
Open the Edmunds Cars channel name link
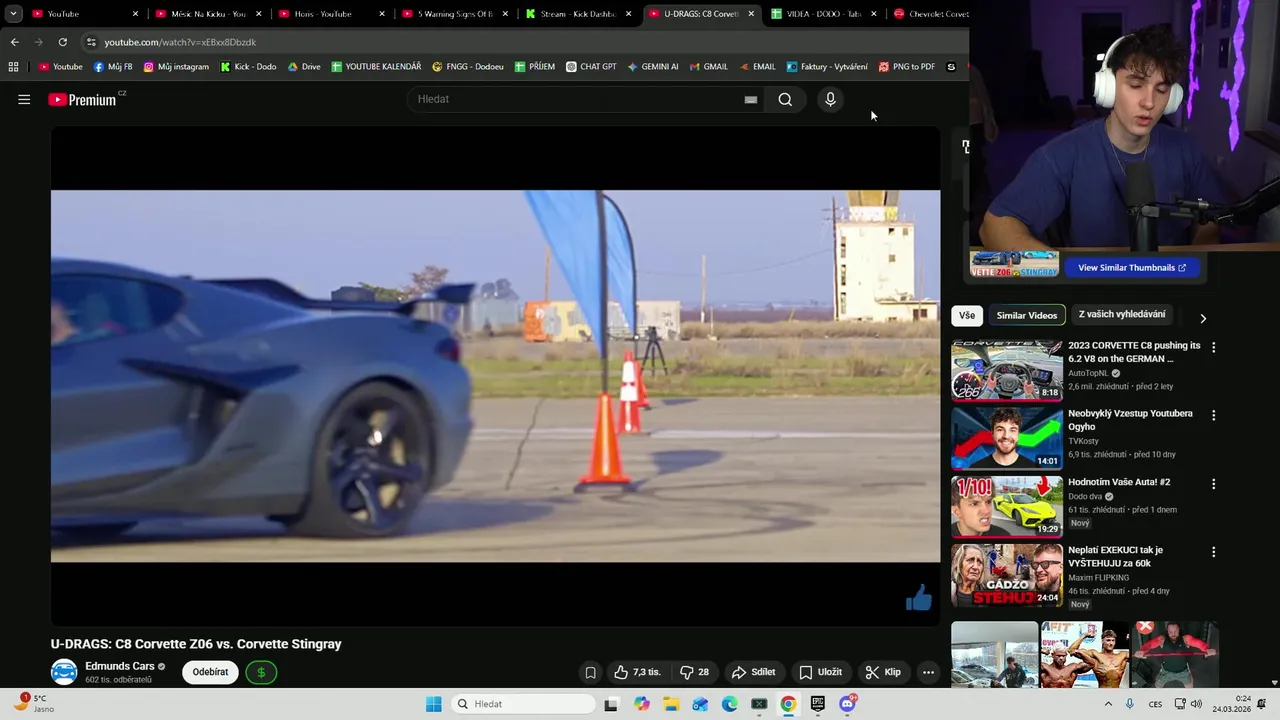(x=119, y=666)
